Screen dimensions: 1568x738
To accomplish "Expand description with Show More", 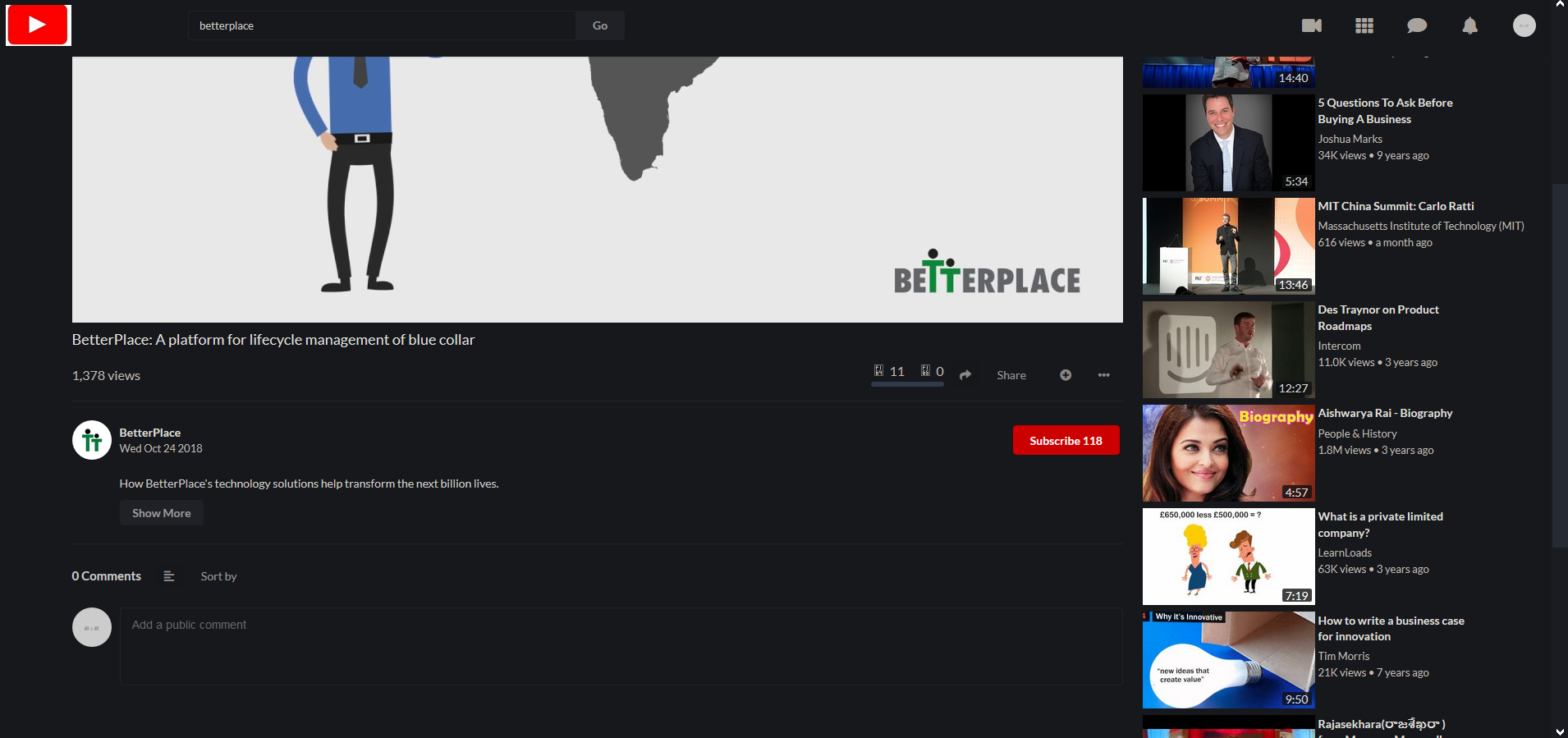I will (x=162, y=513).
